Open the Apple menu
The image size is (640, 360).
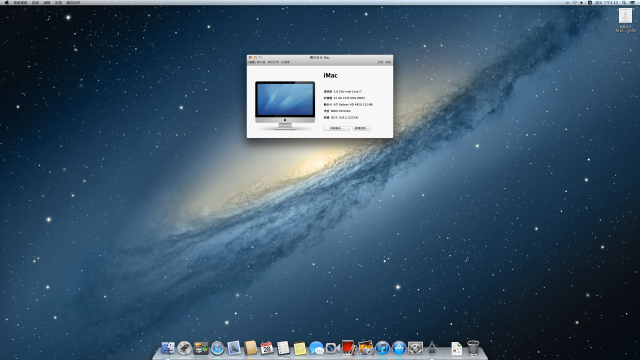(x=6, y=2)
